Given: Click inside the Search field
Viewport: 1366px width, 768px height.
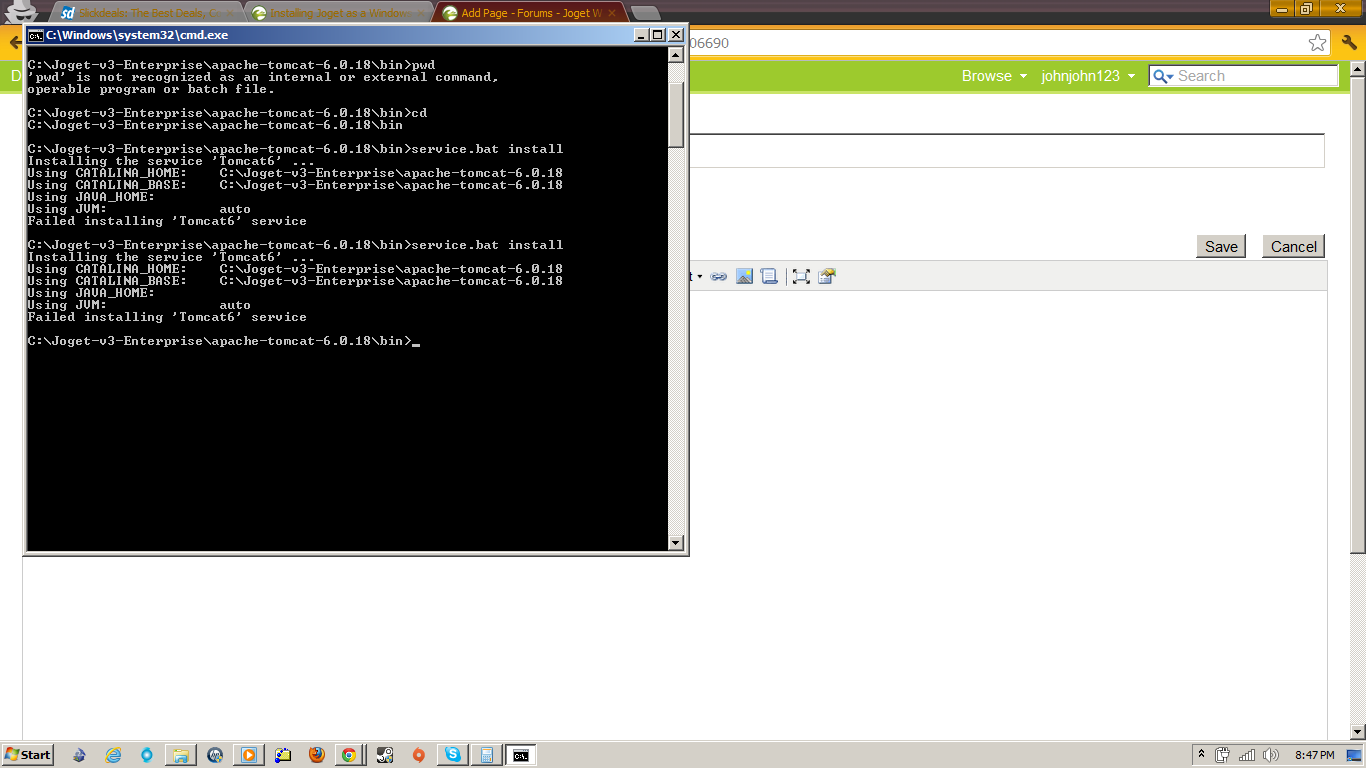Looking at the screenshot, I should pyautogui.click(x=1256, y=76).
